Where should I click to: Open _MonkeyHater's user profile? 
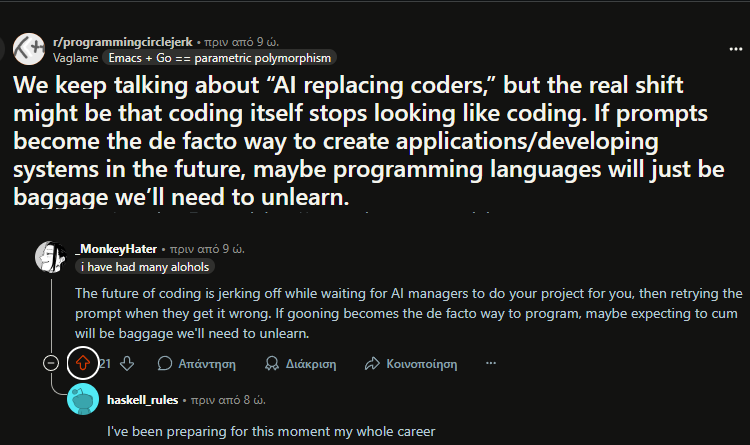tap(116, 249)
